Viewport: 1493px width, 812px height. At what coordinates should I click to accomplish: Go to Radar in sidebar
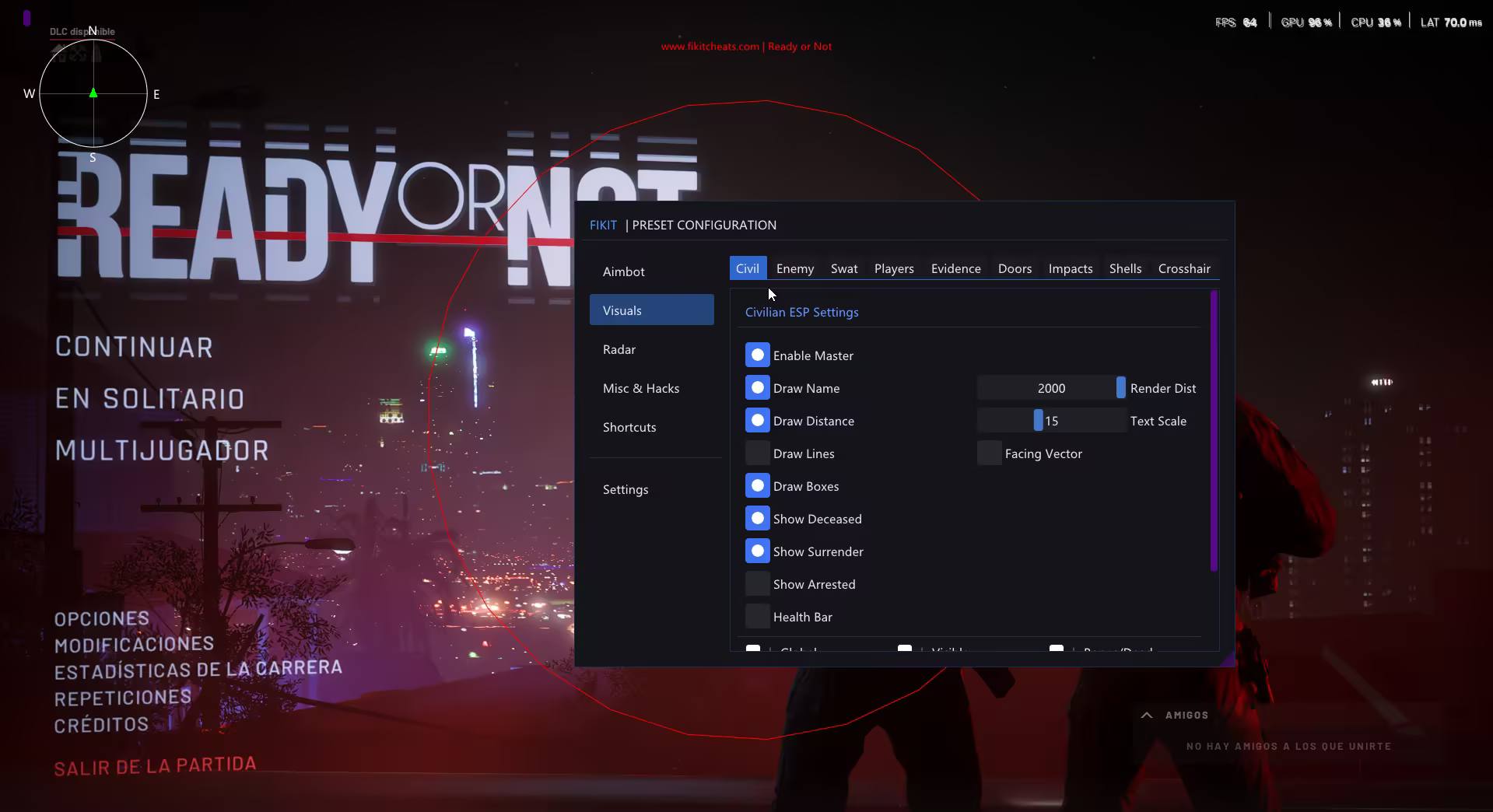click(619, 349)
